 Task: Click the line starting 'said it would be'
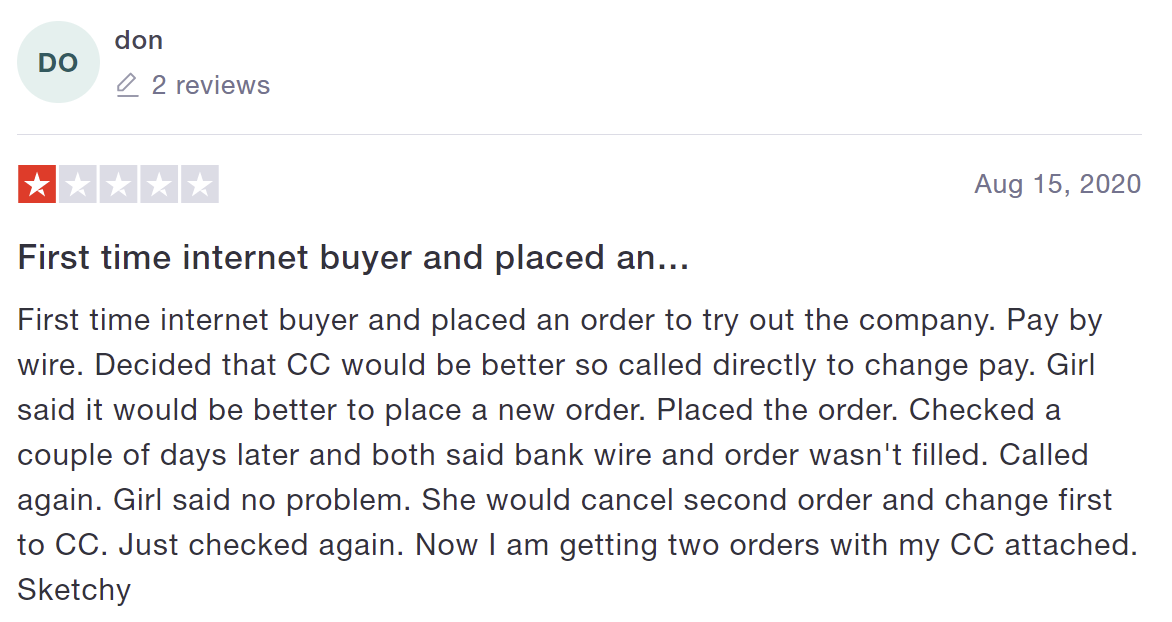539,410
